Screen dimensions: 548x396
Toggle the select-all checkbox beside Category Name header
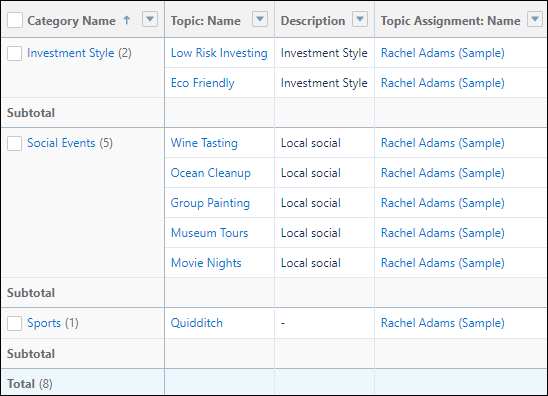tap(15, 20)
